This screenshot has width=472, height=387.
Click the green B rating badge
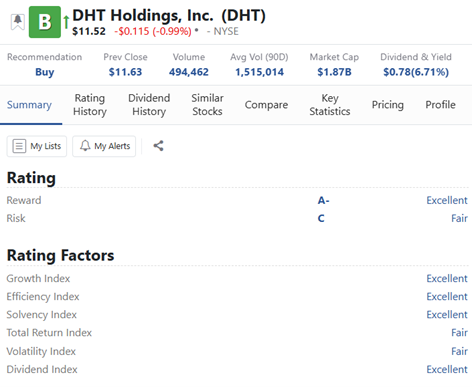tap(45, 22)
